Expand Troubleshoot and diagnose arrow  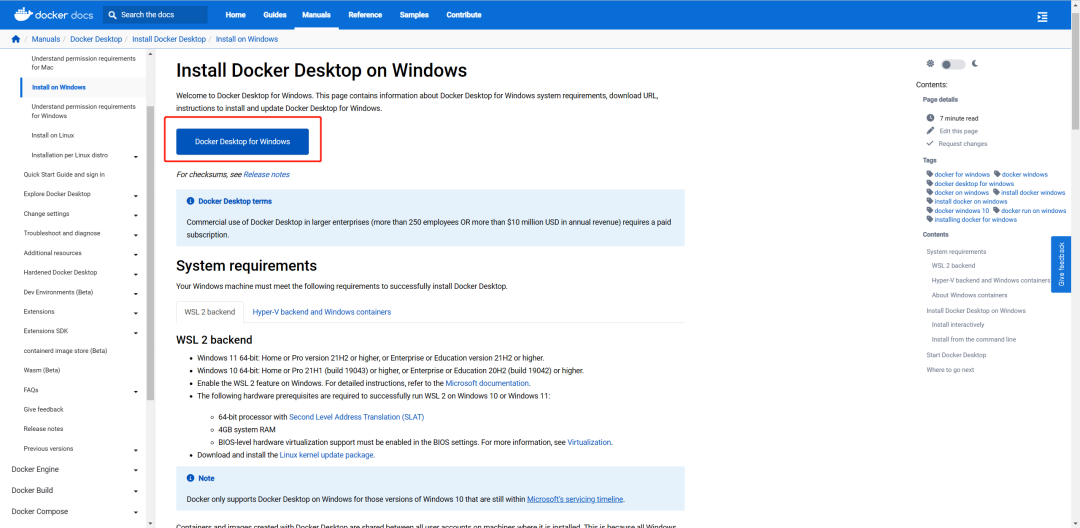[136, 235]
